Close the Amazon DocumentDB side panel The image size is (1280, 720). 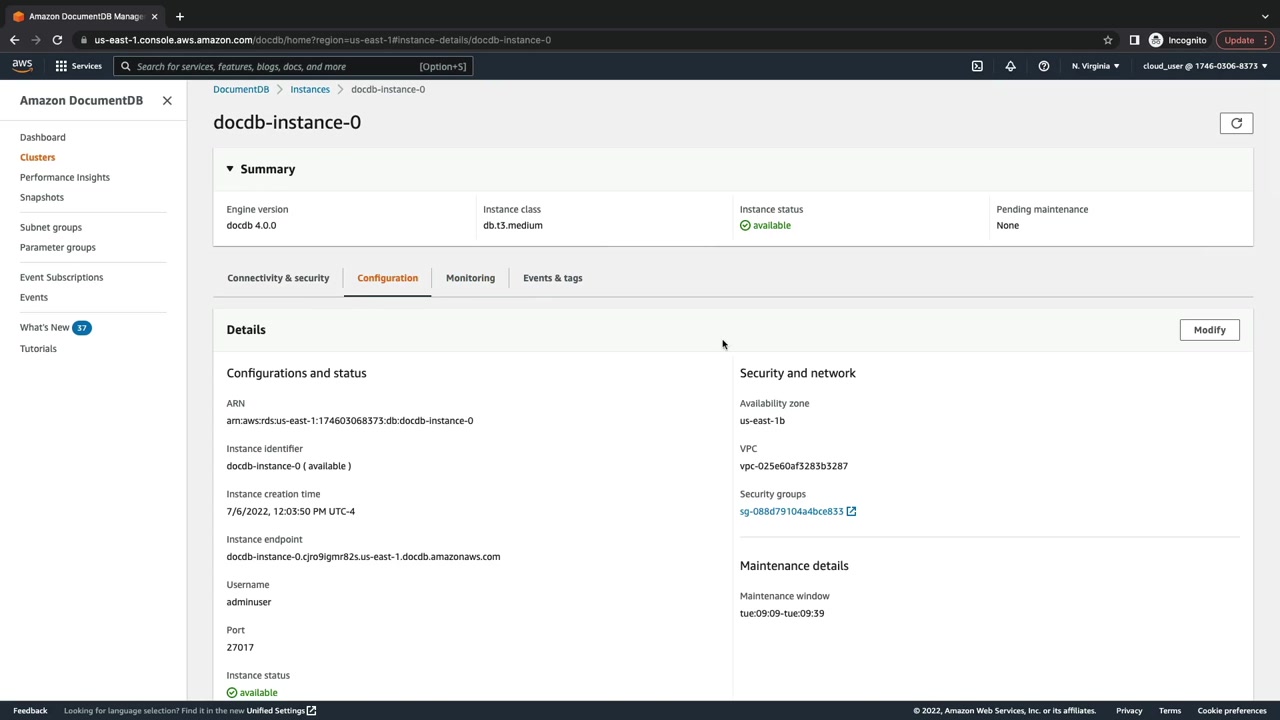167,101
